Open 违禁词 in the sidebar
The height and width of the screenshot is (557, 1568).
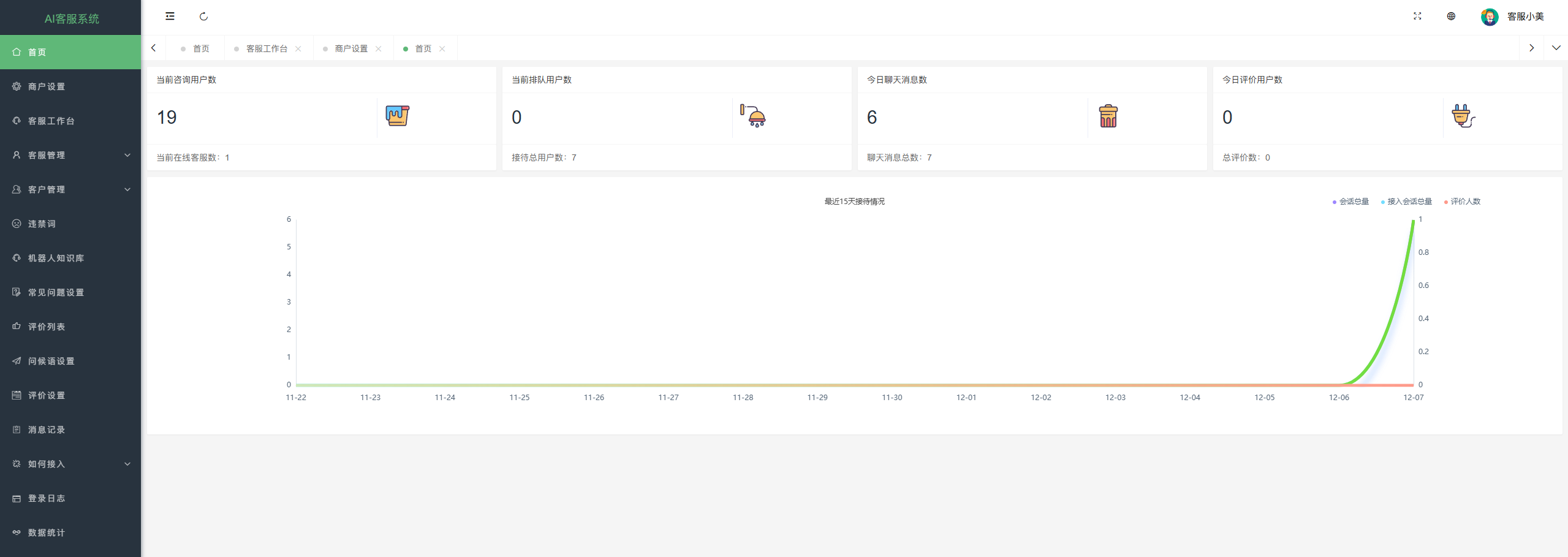(70, 224)
